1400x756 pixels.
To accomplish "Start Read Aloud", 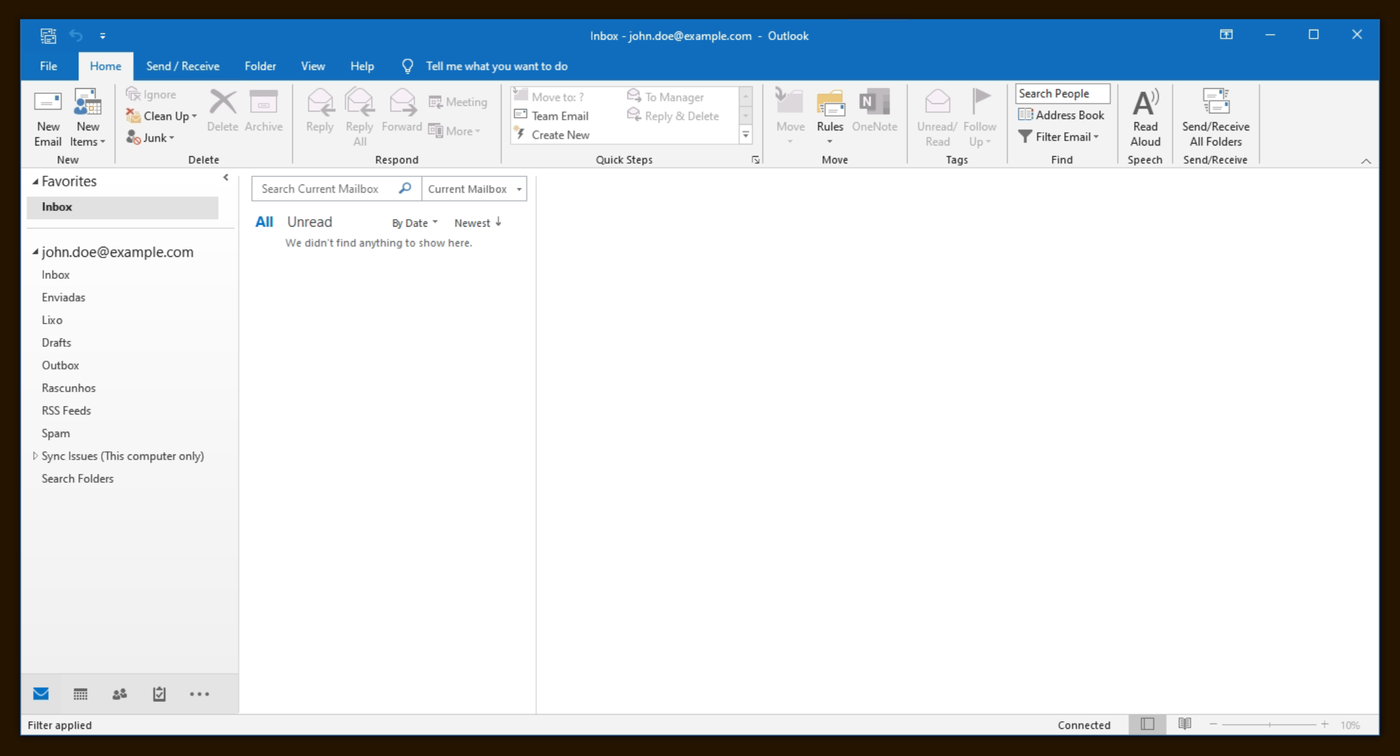I will click(1145, 118).
